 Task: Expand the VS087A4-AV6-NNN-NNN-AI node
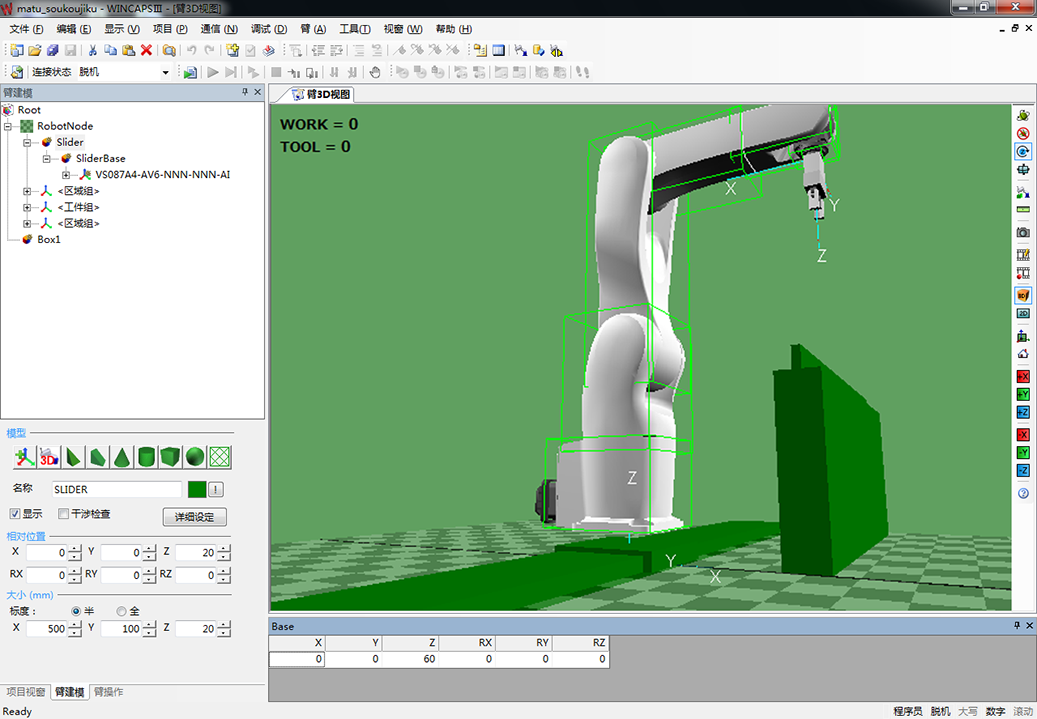tap(66, 175)
